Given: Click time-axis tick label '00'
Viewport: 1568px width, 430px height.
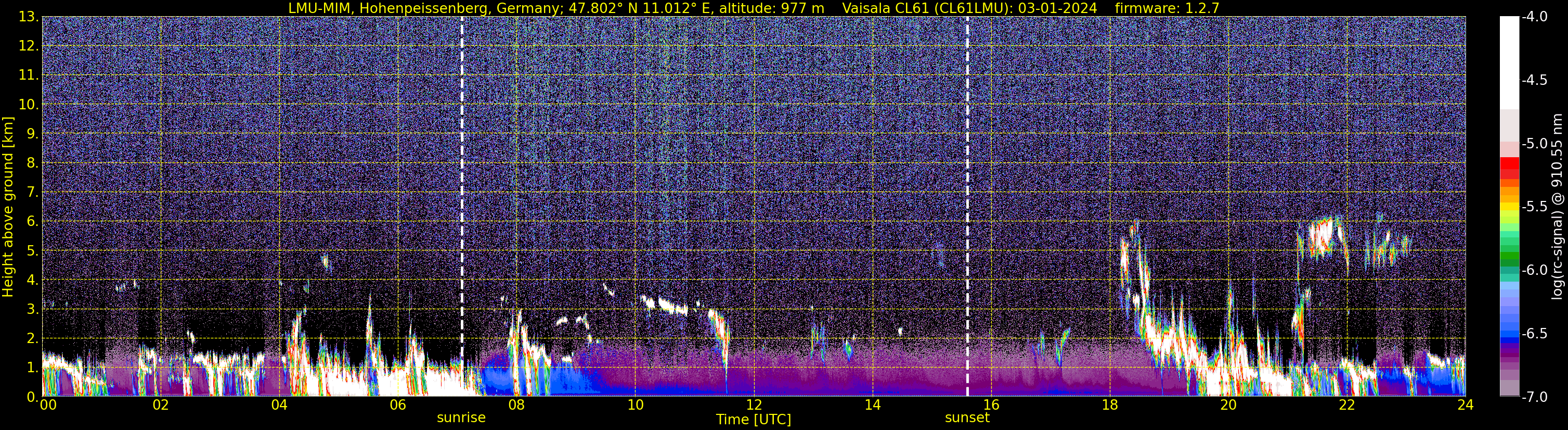Looking at the screenshot, I should (47, 405).
